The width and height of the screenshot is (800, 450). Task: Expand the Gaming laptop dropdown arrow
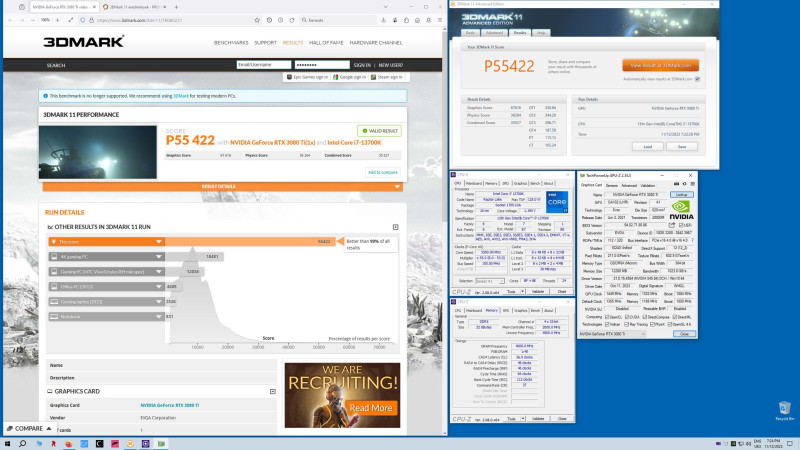tap(159, 302)
